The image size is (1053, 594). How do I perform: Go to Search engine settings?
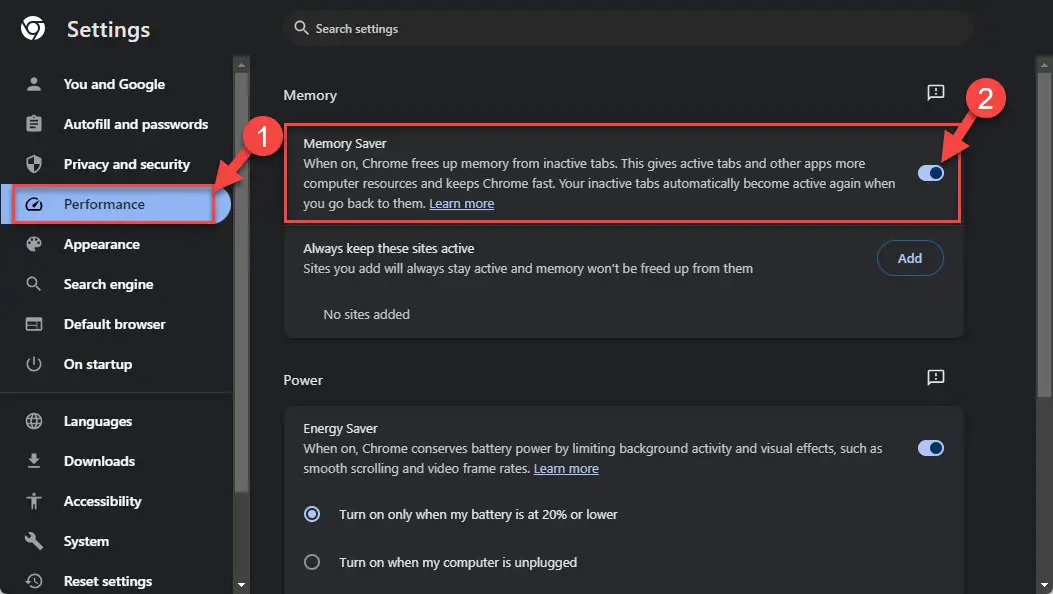click(x=108, y=284)
